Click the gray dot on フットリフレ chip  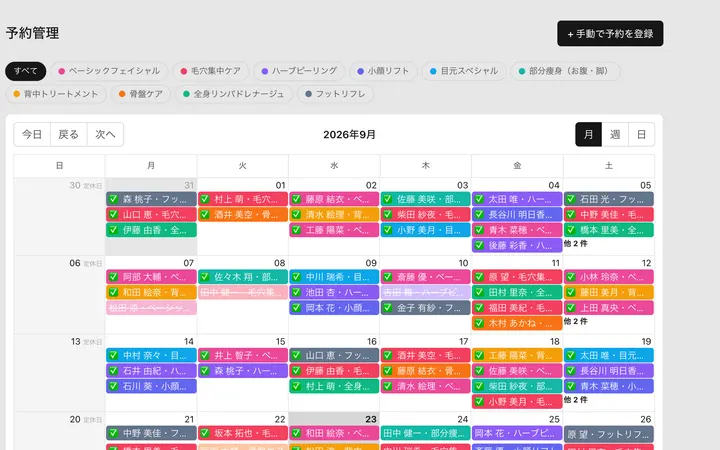[x=308, y=94]
